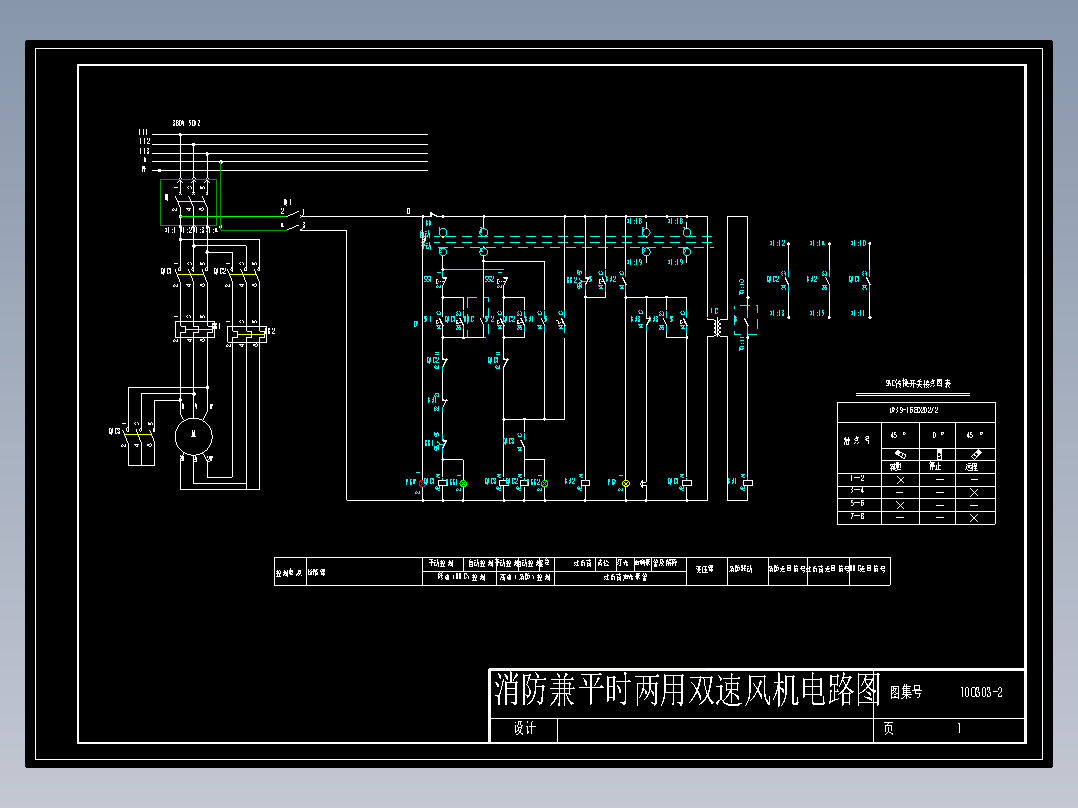Select the motor M circle symbol
This screenshot has width=1078, height=808.
[194, 436]
